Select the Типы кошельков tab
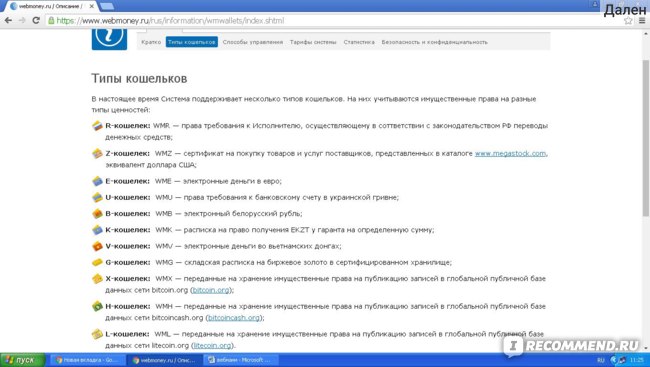 (192, 42)
